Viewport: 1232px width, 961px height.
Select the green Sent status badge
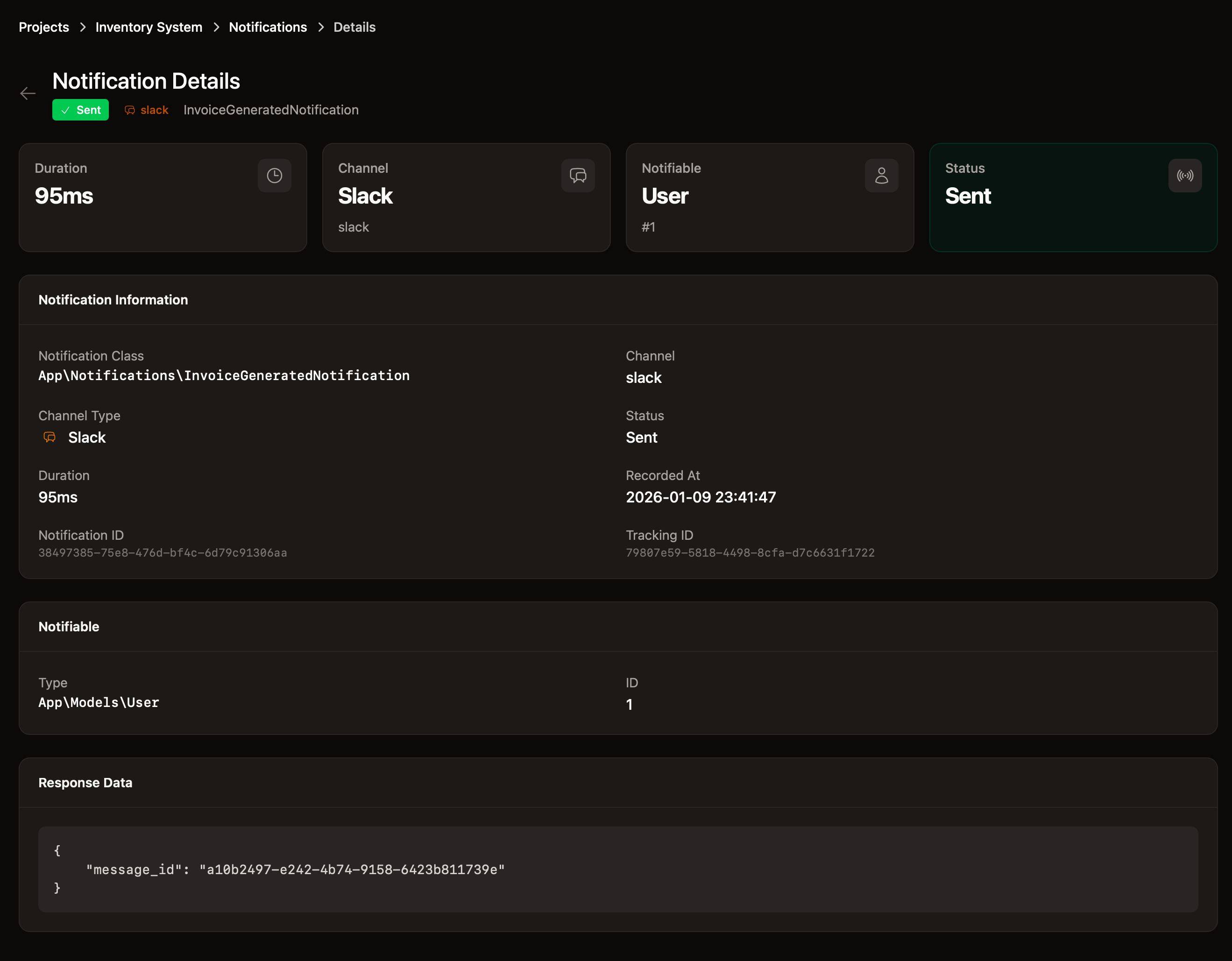[80, 110]
